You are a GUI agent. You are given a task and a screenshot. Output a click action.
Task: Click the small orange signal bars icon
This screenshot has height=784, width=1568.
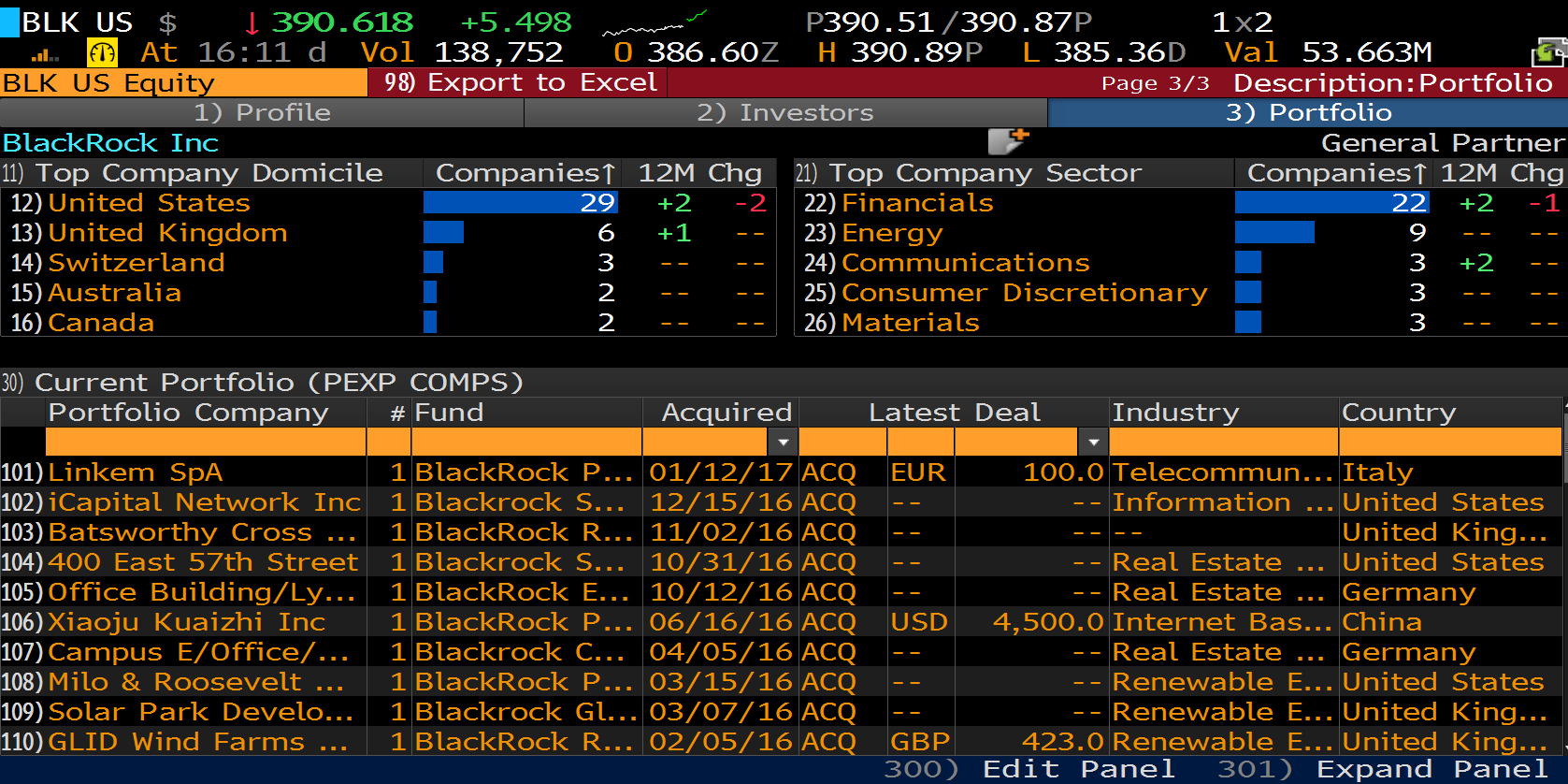coord(44,55)
